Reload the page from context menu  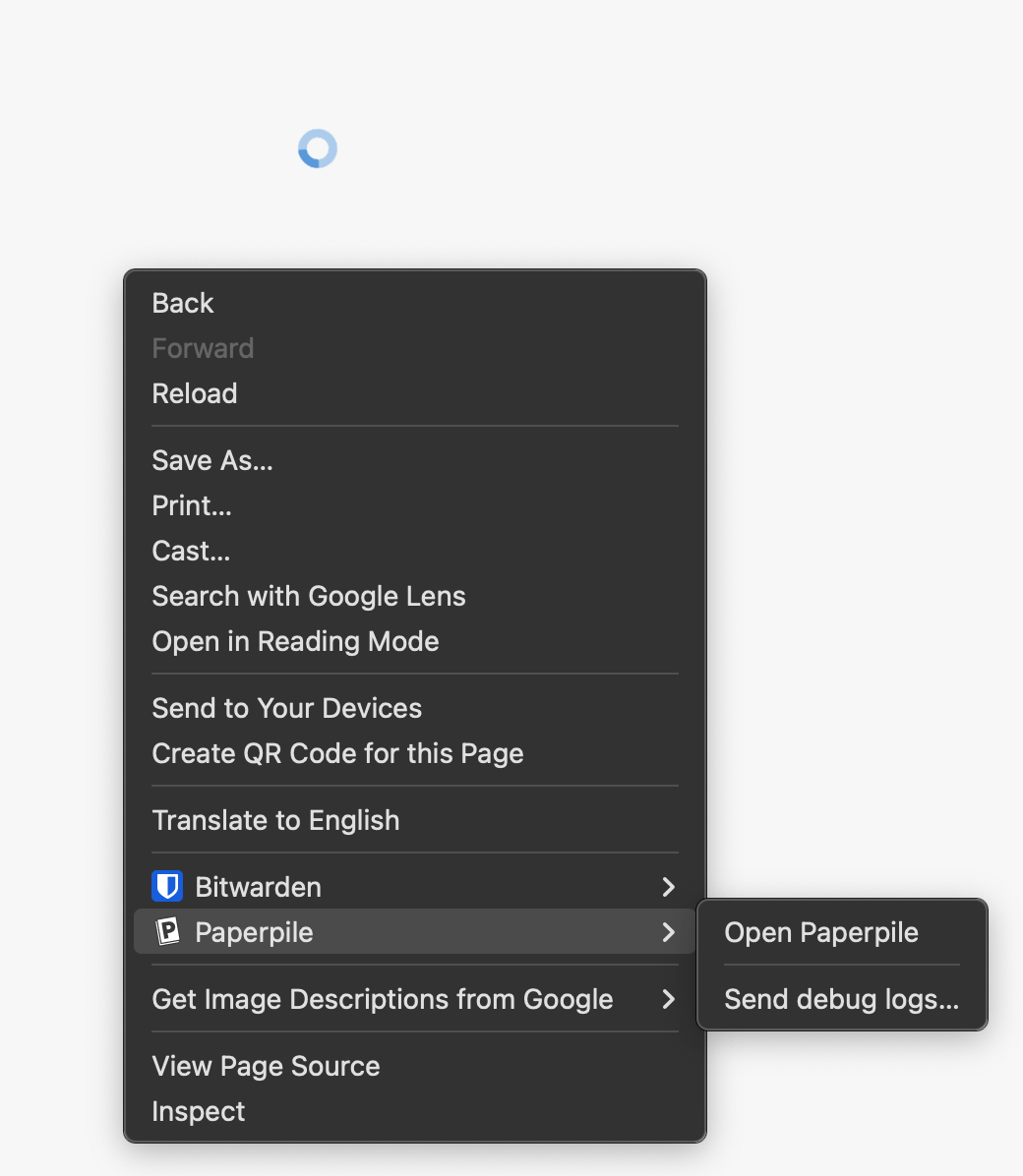coord(195,393)
